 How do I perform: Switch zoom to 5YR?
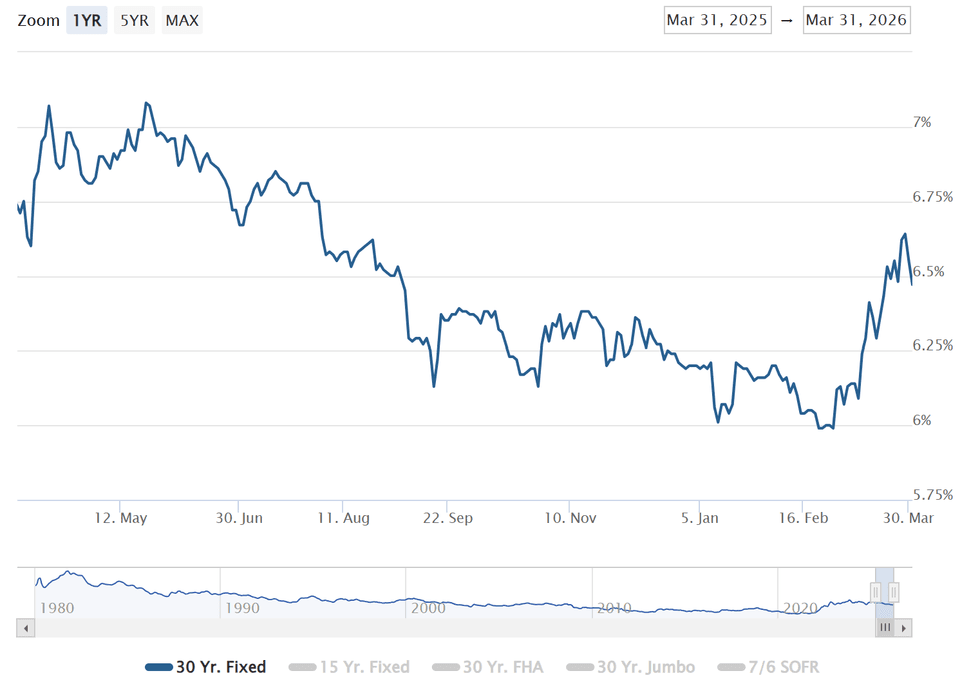pyautogui.click(x=133, y=20)
